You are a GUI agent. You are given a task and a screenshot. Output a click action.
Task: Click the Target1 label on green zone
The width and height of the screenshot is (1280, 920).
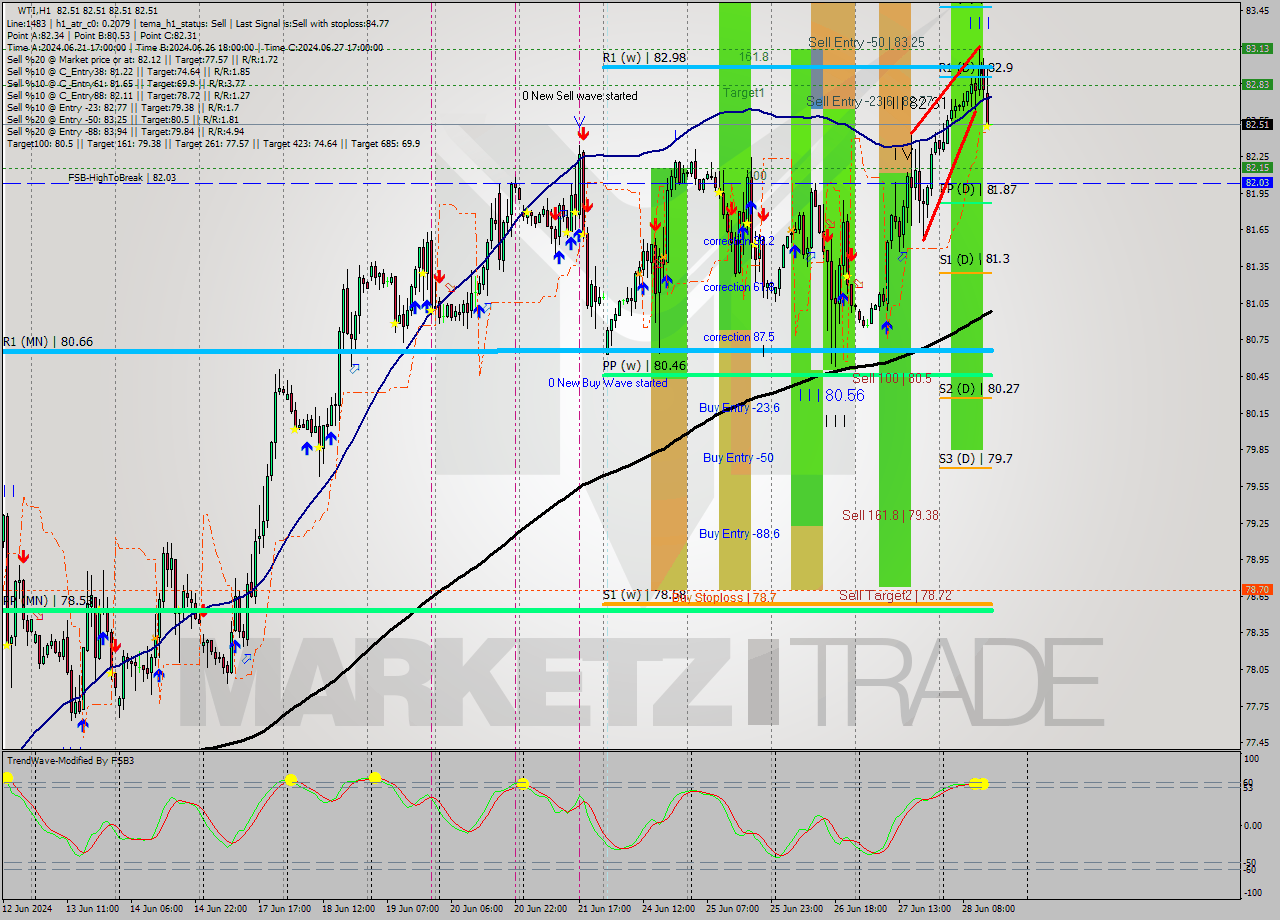[x=744, y=92]
